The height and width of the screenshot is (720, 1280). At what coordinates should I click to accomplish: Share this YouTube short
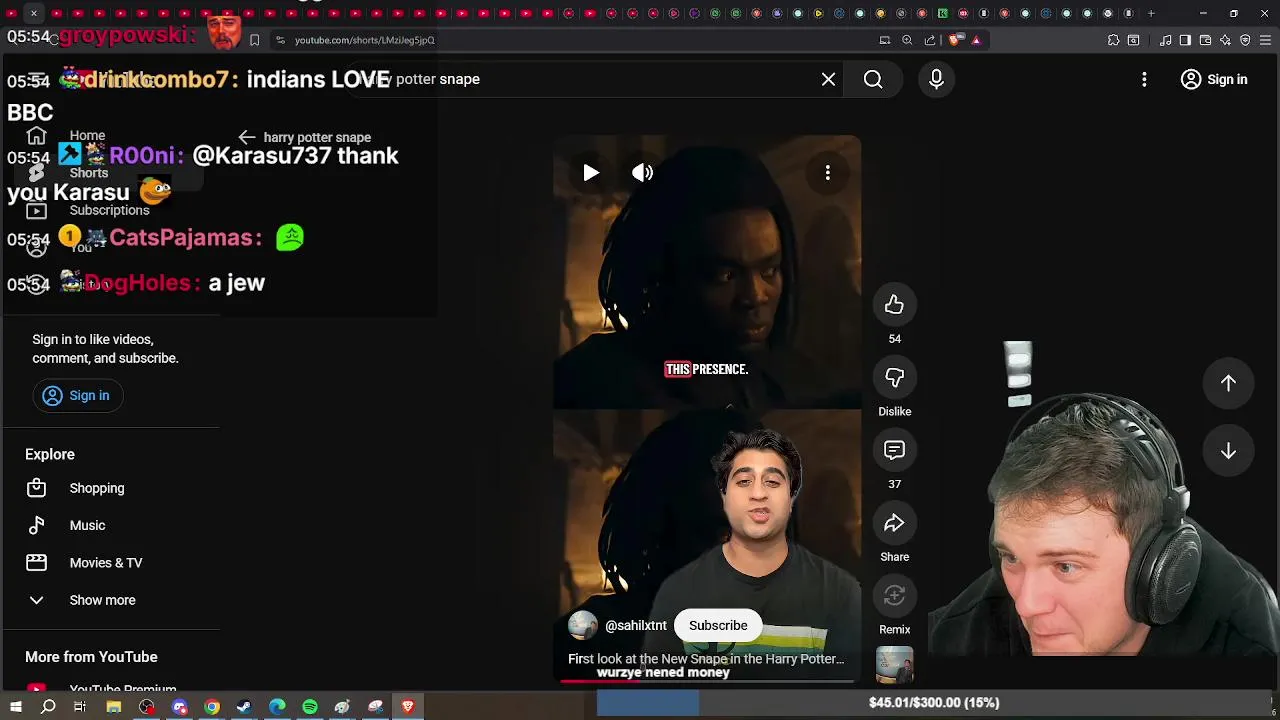pyautogui.click(x=894, y=523)
